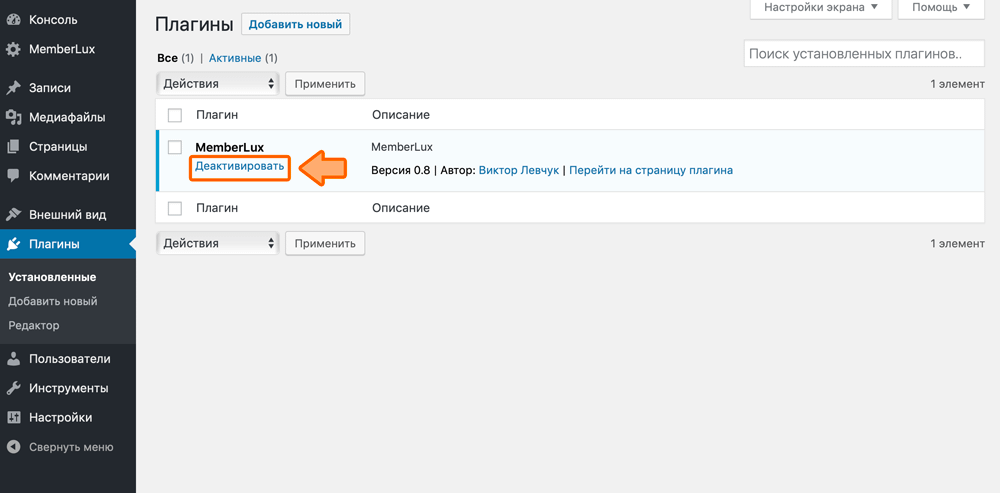Click the Внешний вид brush icon
Screen dimensions: 1000x493
pos(13,215)
